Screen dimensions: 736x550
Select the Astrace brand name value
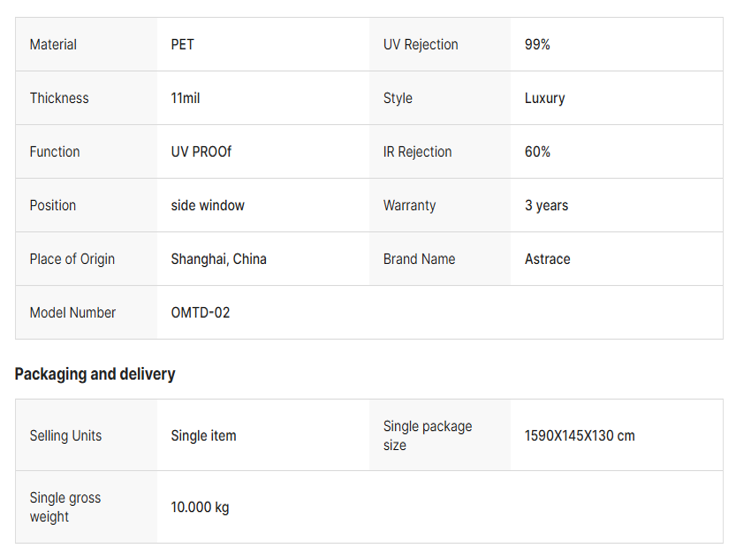point(547,259)
